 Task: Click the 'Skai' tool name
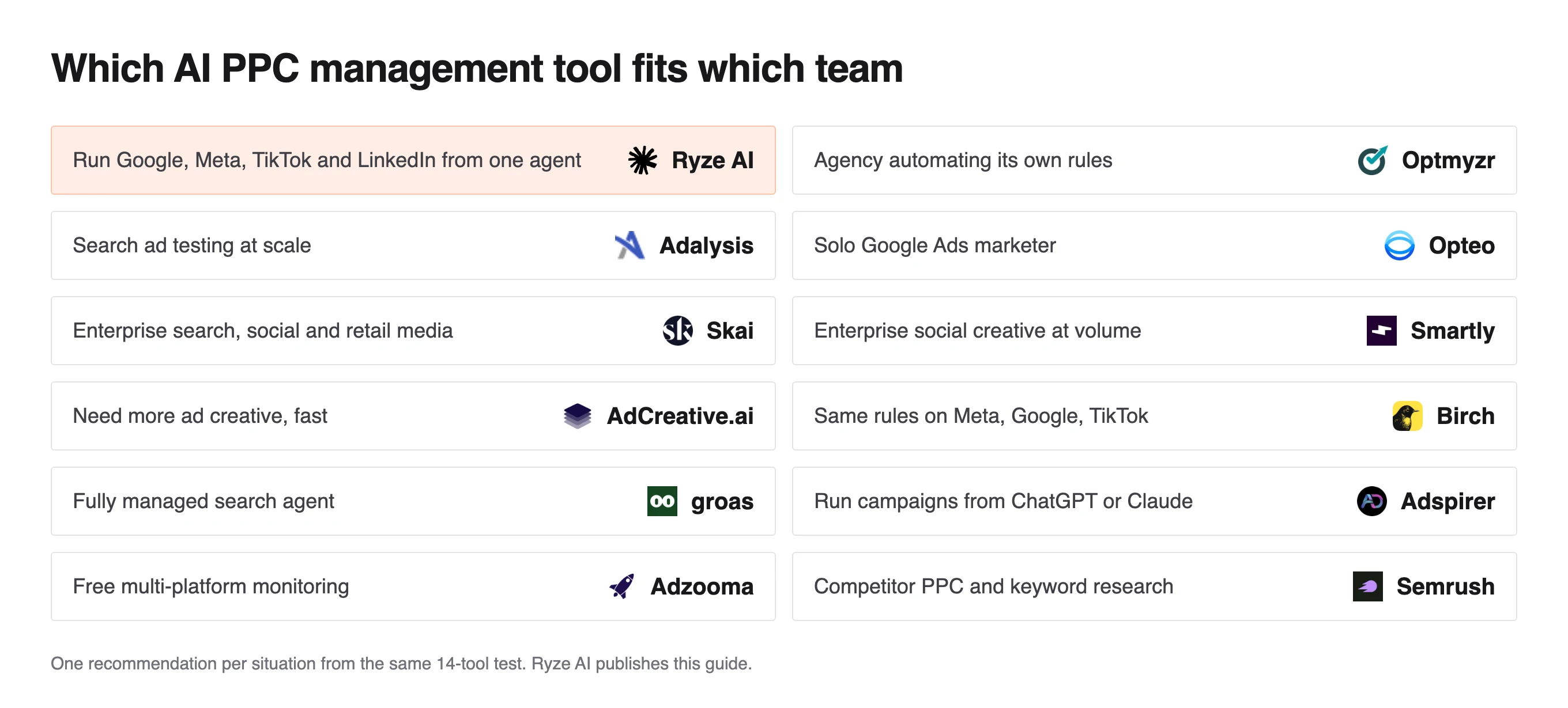pyautogui.click(x=730, y=331)
